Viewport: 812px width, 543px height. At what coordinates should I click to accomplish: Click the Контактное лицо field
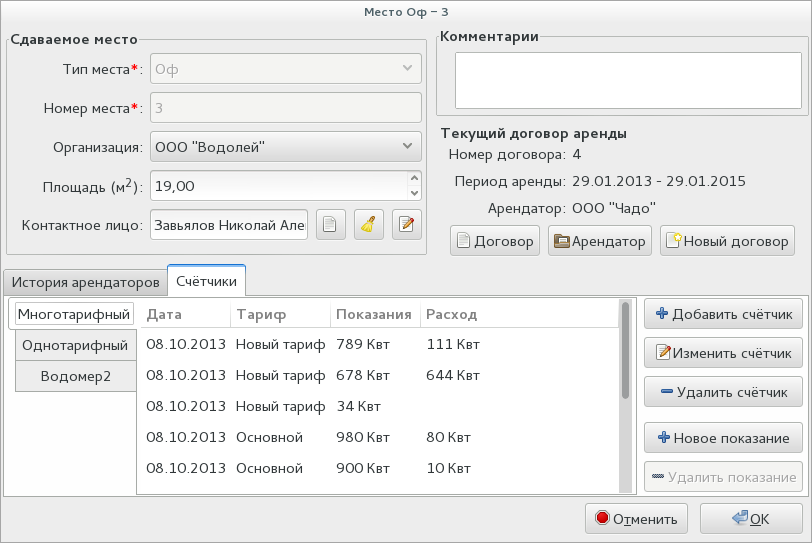point(229,225)
